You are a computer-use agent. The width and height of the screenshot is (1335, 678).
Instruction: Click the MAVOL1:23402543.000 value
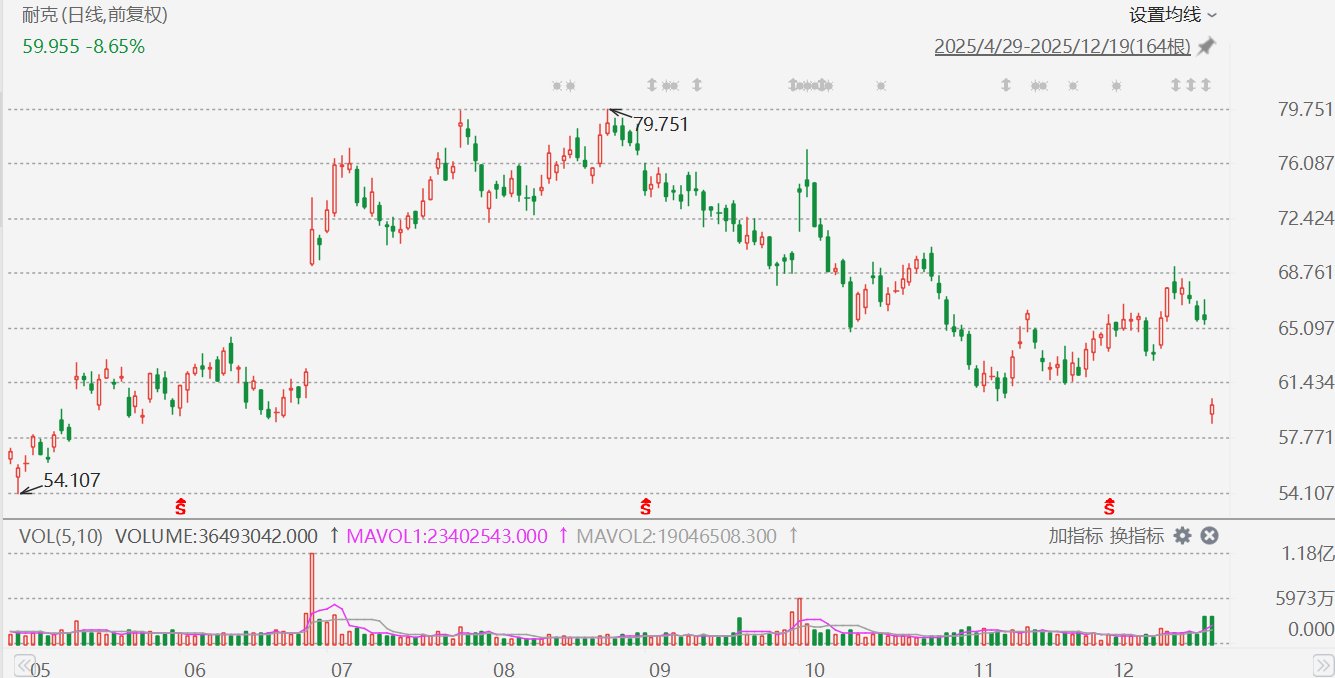point(447,536)
